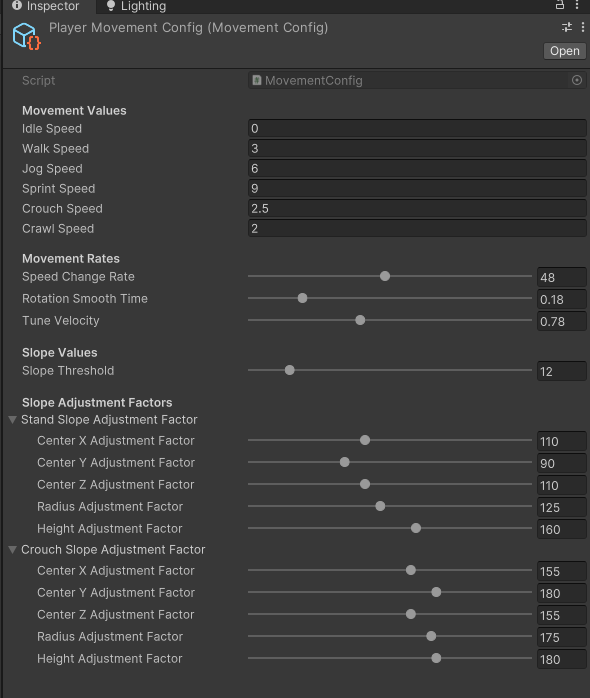This screenshot has width=590, height=698.
Task: Switch to the Lighting tab
Action: 136,6
